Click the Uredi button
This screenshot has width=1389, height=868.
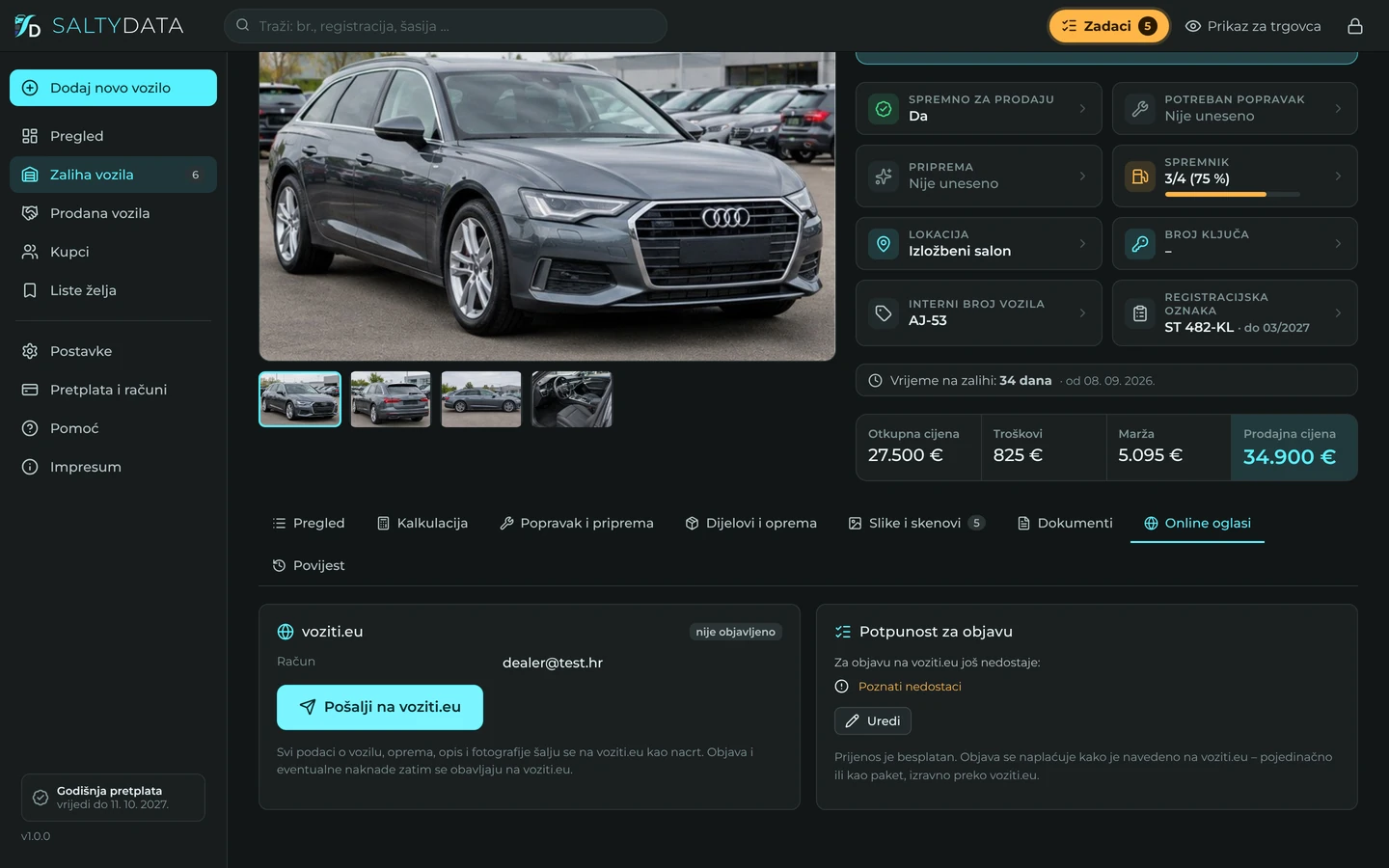(x=873, y=721)
